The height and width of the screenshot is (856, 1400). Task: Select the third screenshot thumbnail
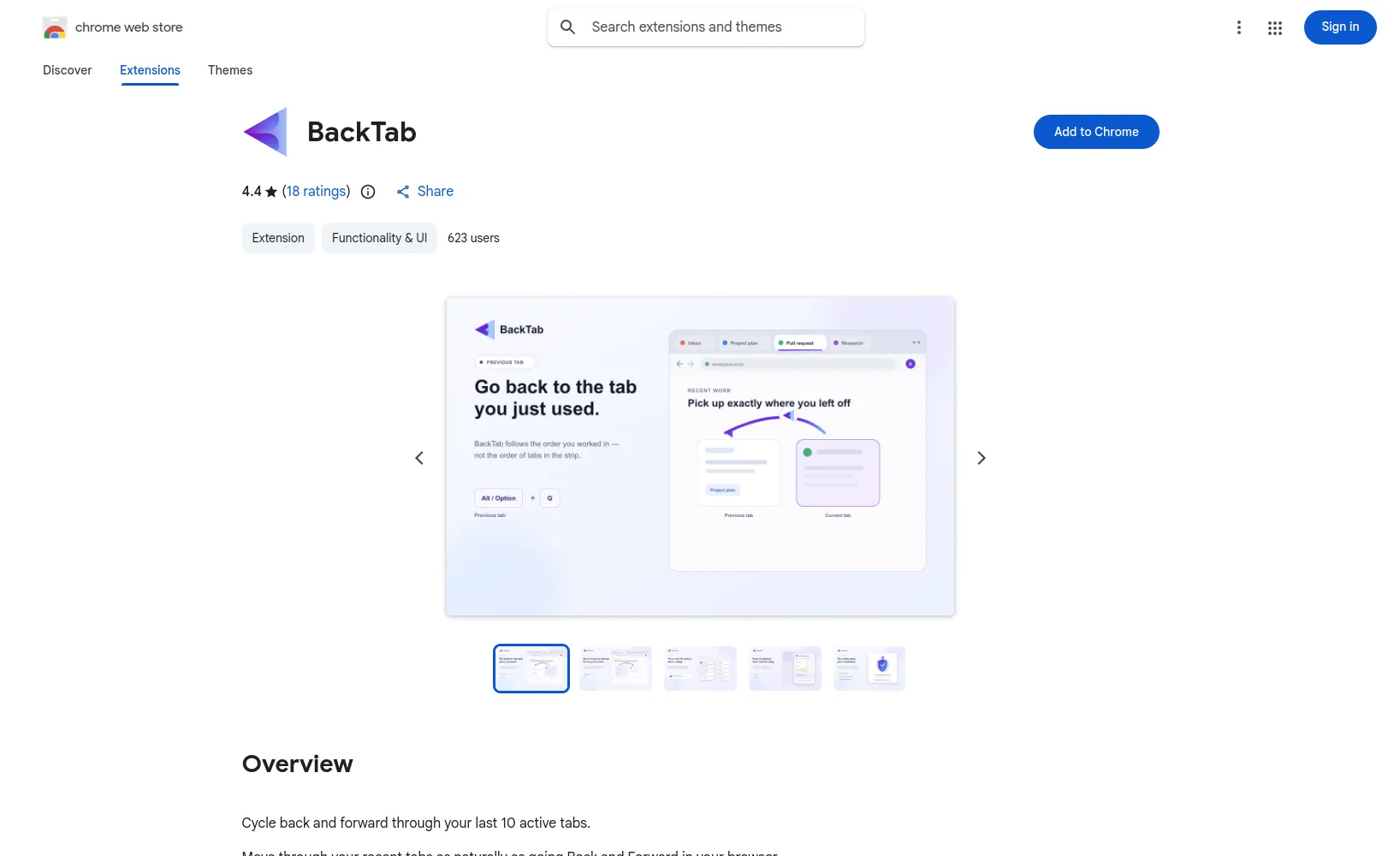(x=700, y=669)
